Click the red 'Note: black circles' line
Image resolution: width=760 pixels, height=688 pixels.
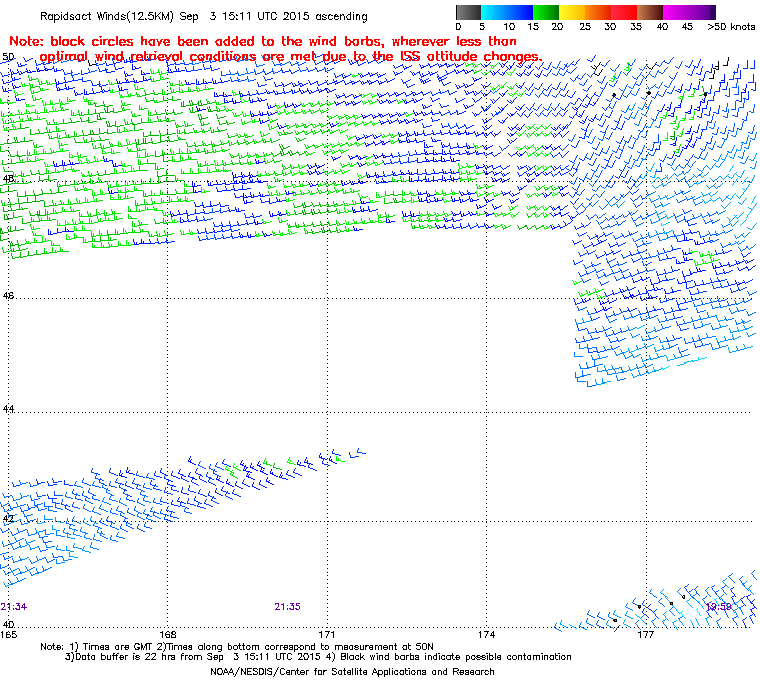[263, 41]
